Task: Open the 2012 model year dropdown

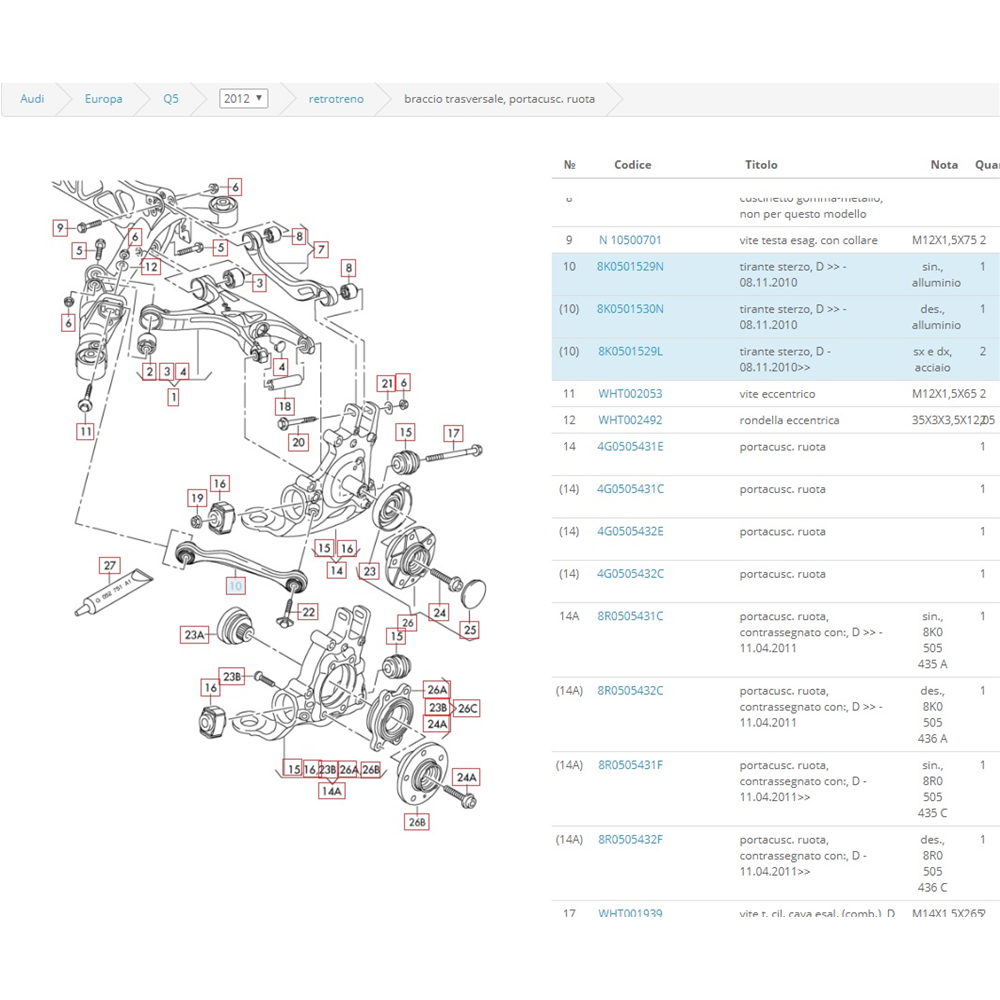Action: coord(243,99)
